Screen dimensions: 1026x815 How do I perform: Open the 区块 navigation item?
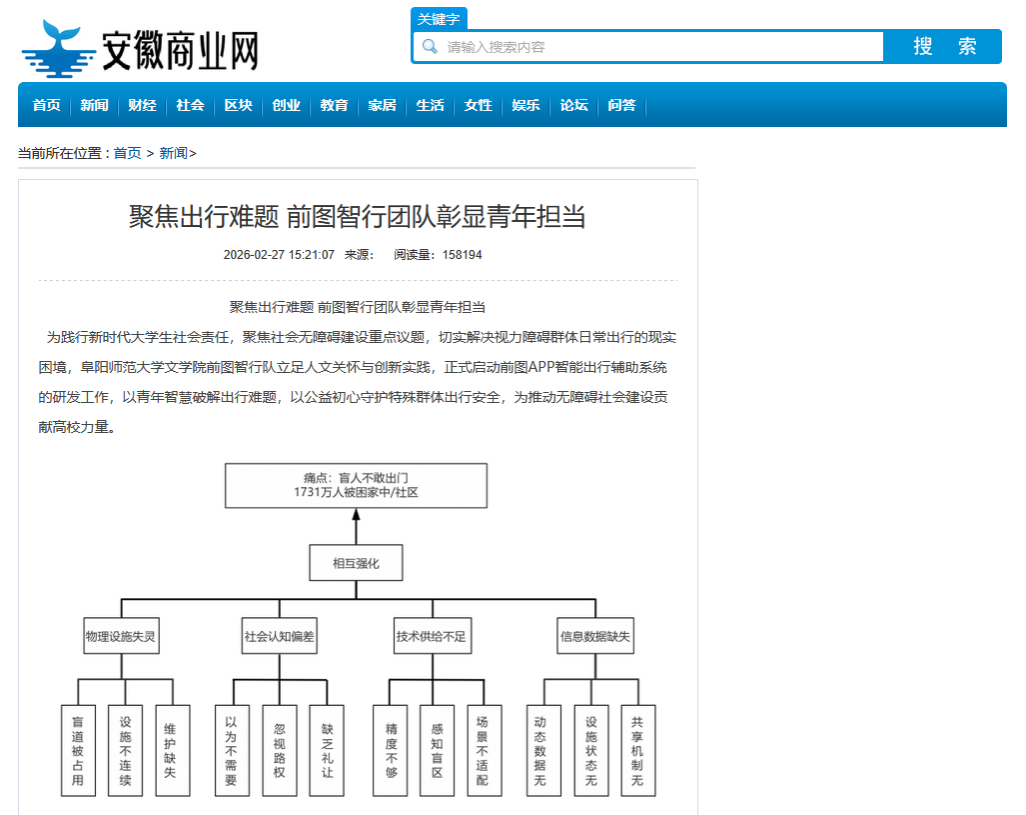click(238, 105)
